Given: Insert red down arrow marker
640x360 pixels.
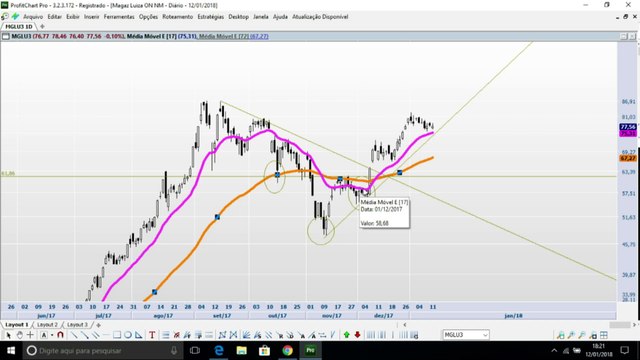Looking at the screenshot, I should [x=358, y=335].
